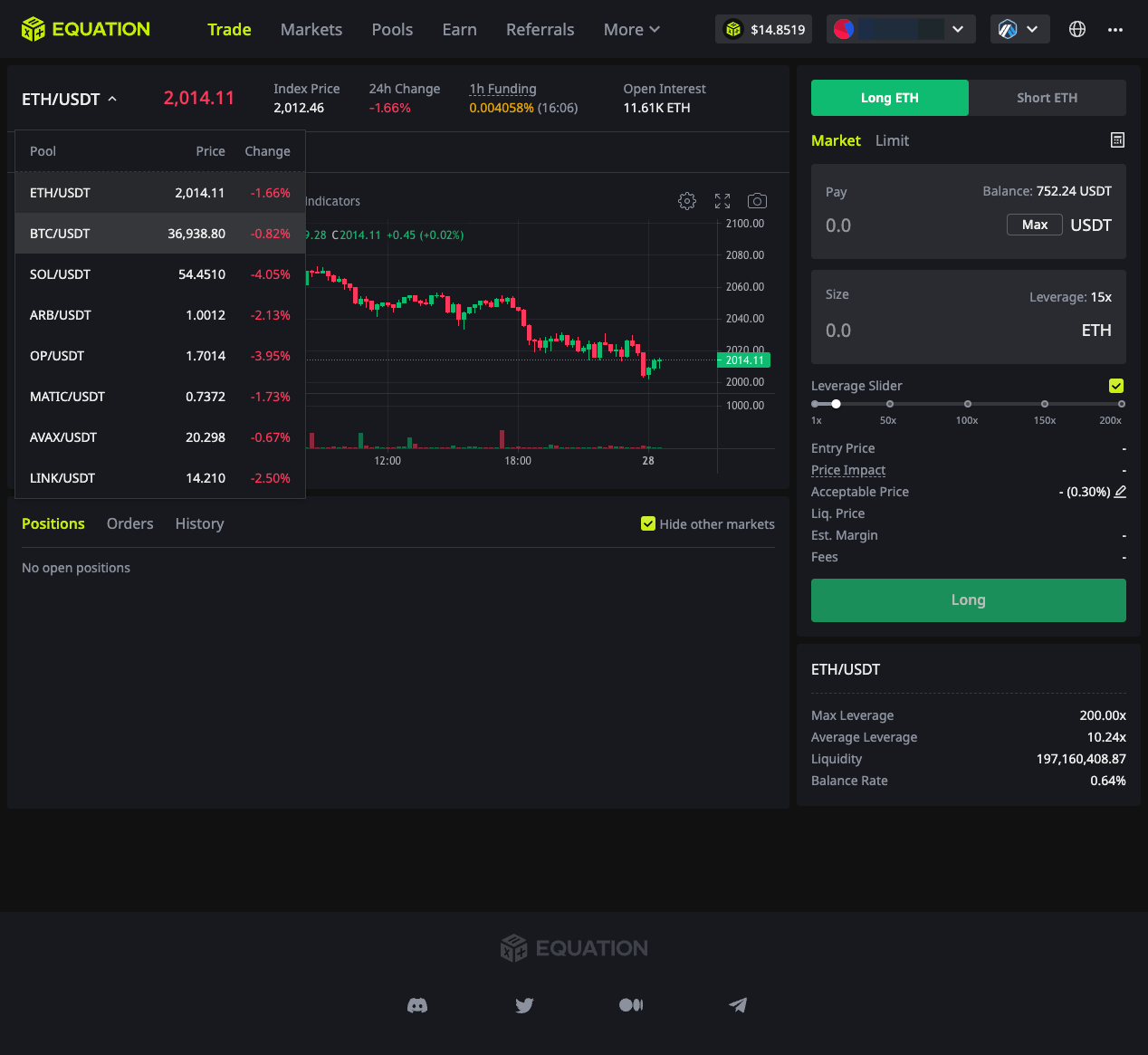The width and height of the screenshot is (1148, 1055).
Task: Click the EQU token price $14.8519
Action: (x=764, y=29)
